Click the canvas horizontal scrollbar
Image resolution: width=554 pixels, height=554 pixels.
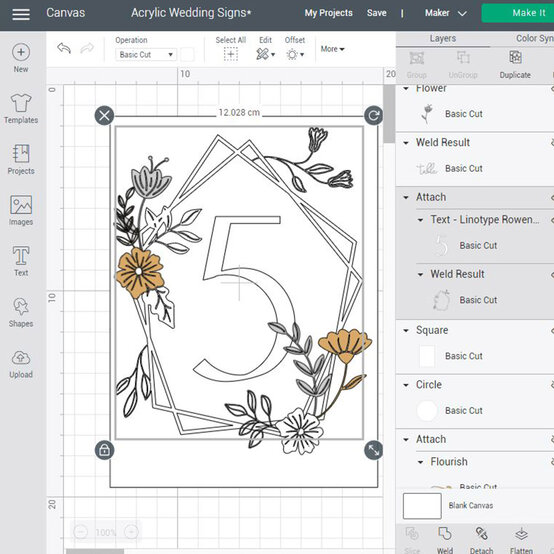95,551
